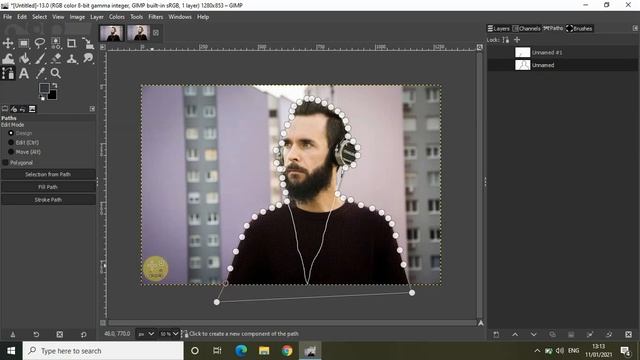This screenshot has width=640, height=360.
Task: Restore tool preset icon in tool options
Action: click(36, 334)
